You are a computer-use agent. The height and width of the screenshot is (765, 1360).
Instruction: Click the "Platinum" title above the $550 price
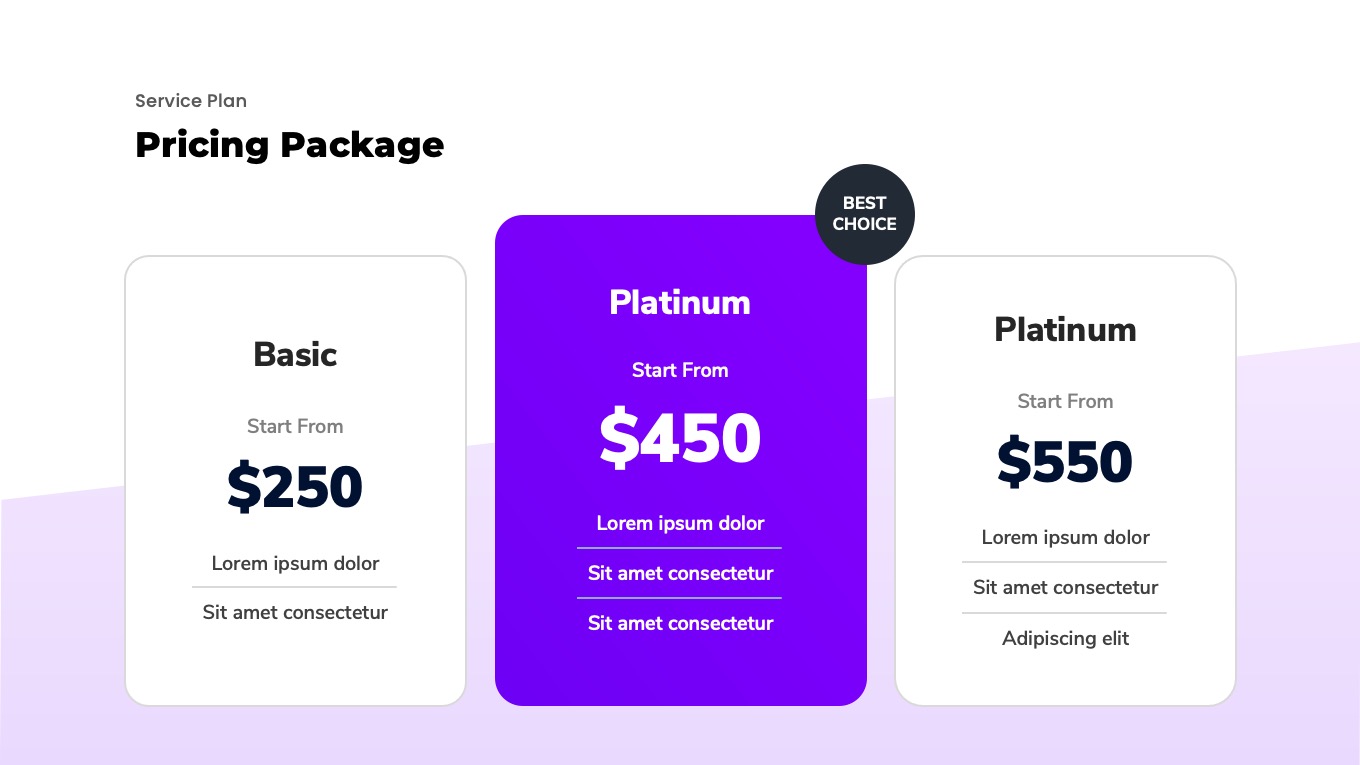click(x=1065, y=329)
